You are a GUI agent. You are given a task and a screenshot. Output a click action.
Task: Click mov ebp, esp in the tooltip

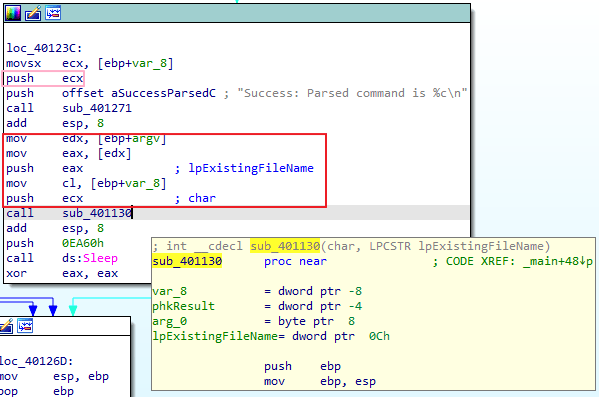[320, 381]
